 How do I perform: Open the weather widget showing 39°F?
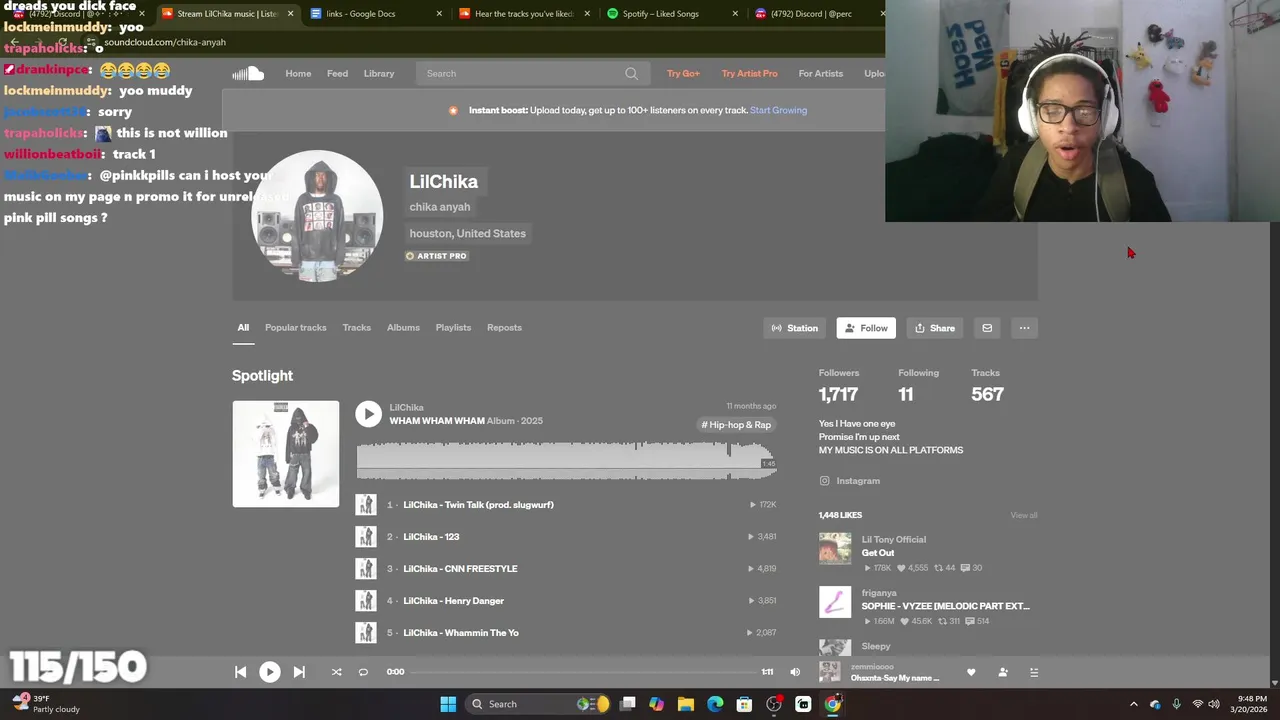coord(45,704)
